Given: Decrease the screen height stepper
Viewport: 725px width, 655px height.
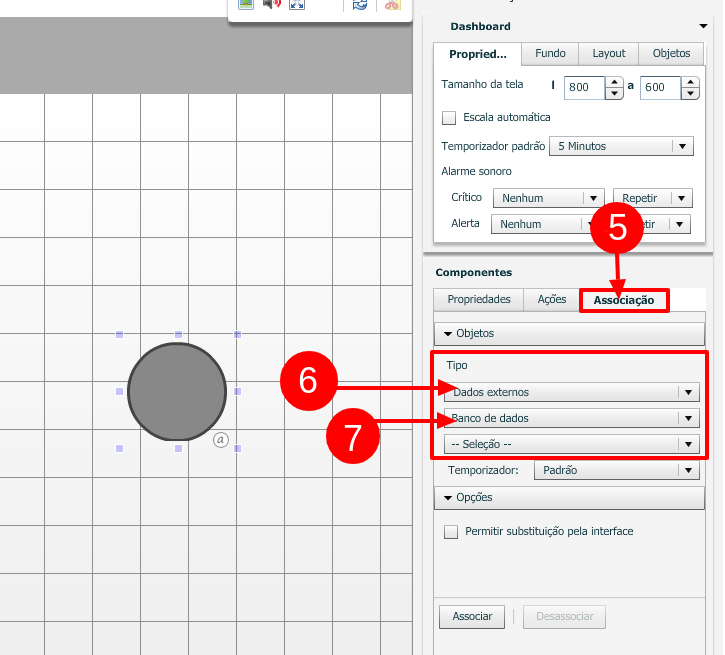Looking at the screenshot, I should [690, 93].
